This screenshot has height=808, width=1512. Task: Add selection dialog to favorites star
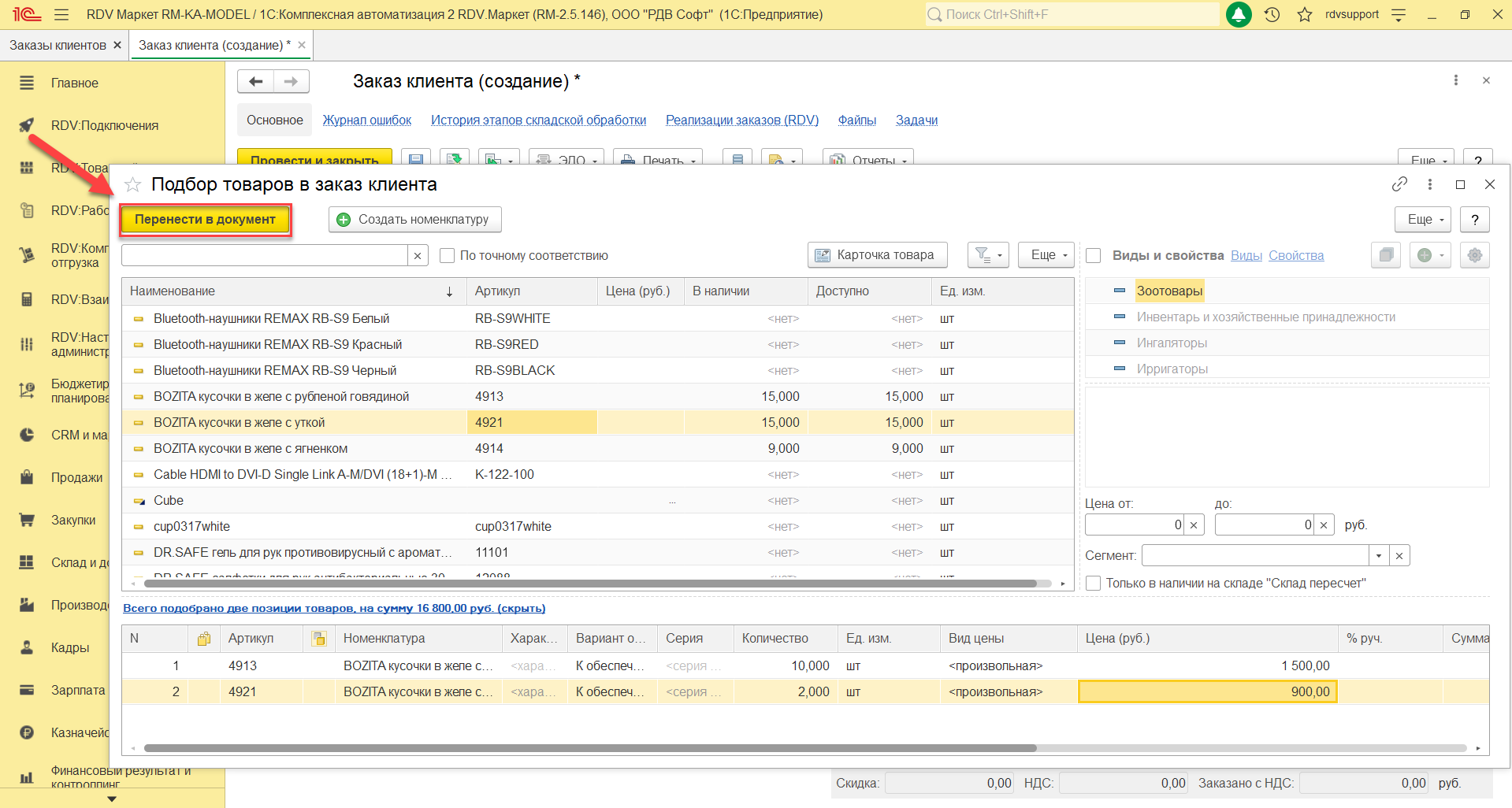click(x=133, y=184)
